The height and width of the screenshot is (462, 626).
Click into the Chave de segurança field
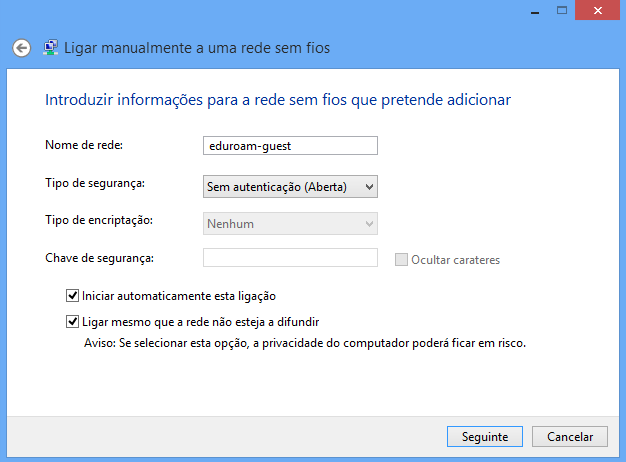(290, 258)
